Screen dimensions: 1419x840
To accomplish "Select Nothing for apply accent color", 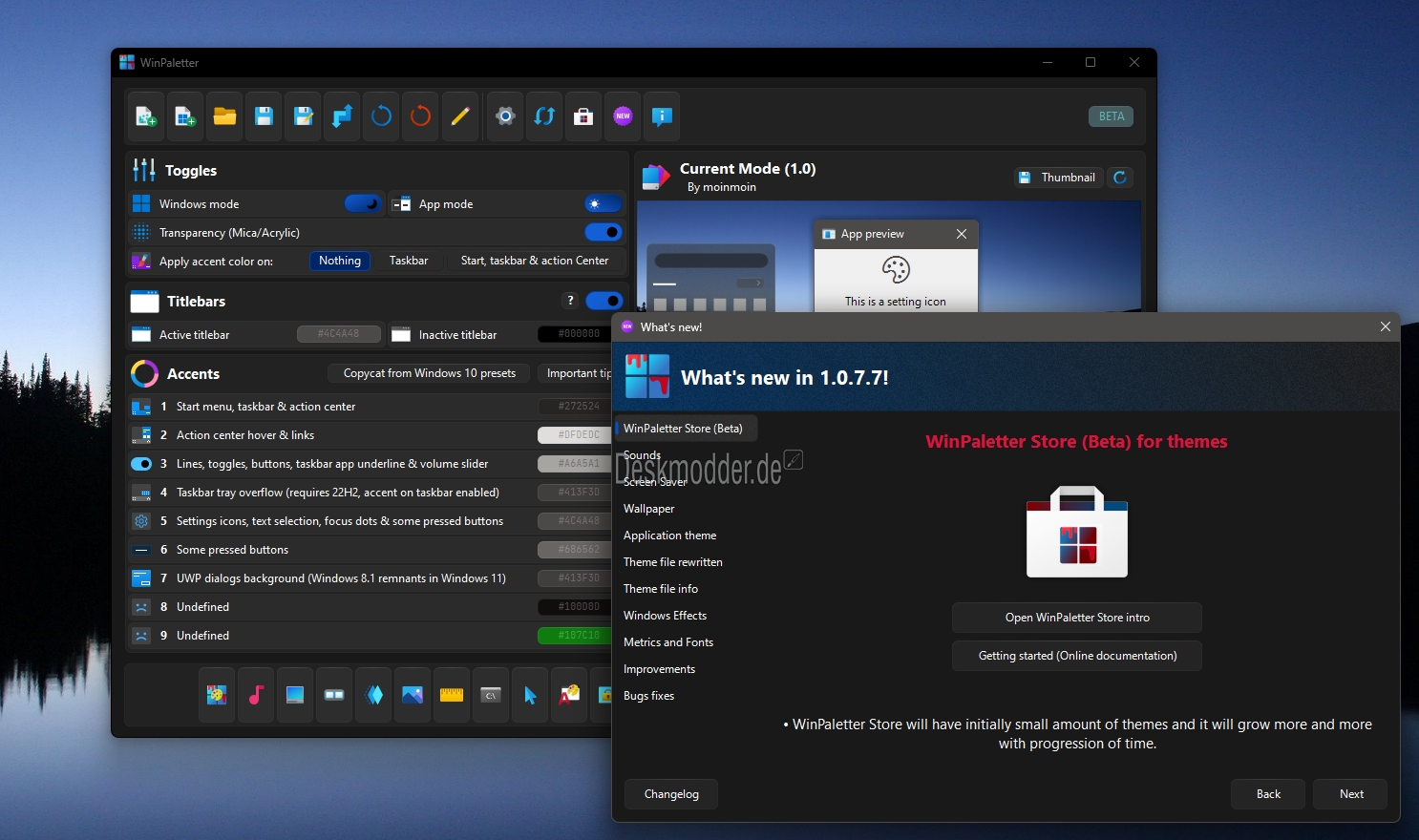I will 340,261.
